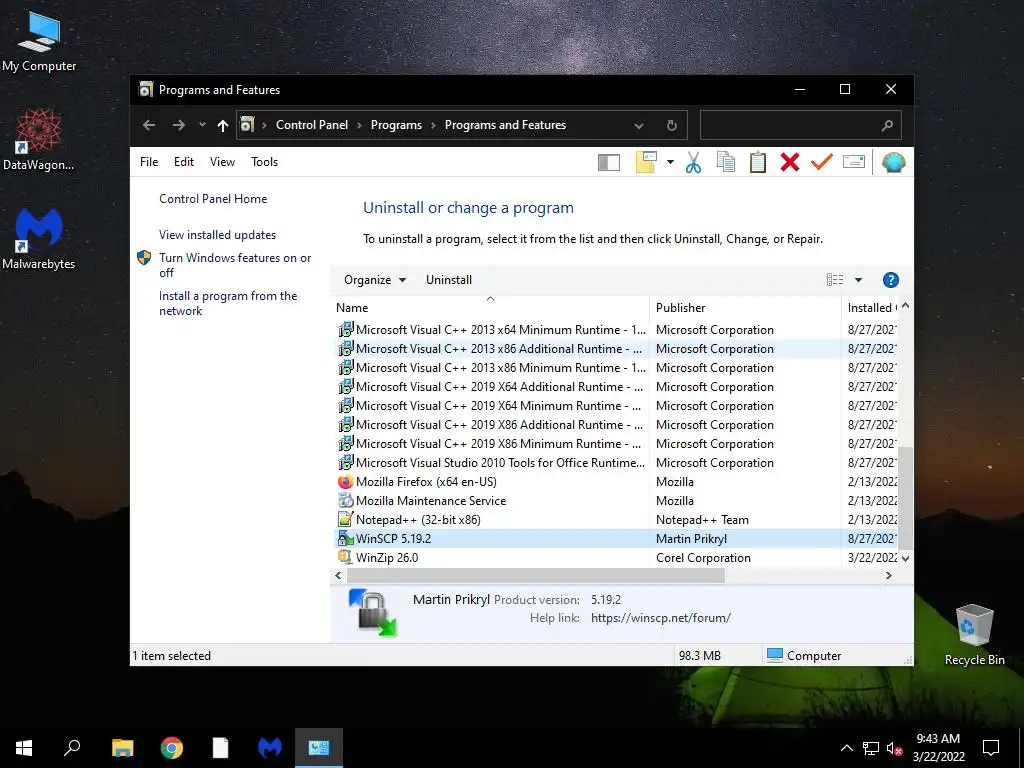Click the horizontal scrollbar right arrow
The image size is (1024, 768).
[x=888, y=575]
